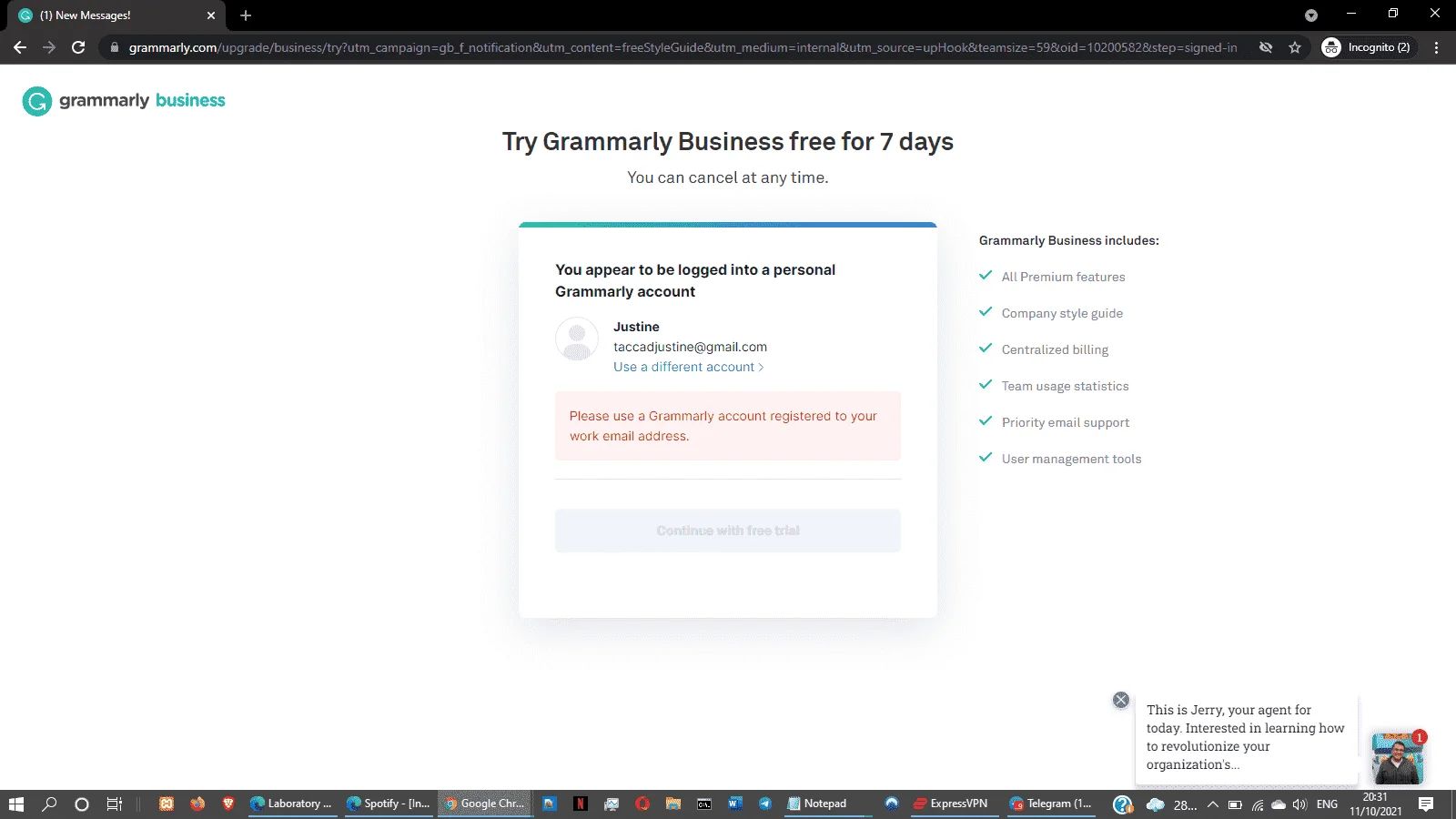Viewport: 1456px width, 819px height.
Task: Launch Brave browser from the taskbar
Action: [x=228, y=804]
